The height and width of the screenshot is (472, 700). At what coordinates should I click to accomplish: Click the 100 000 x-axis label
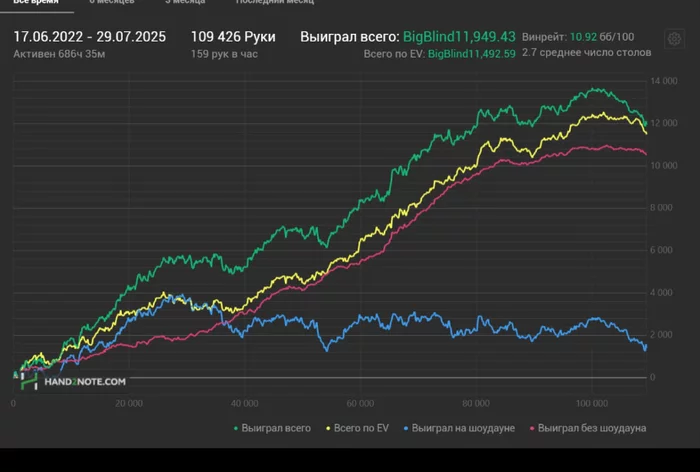tap(592, 403)
